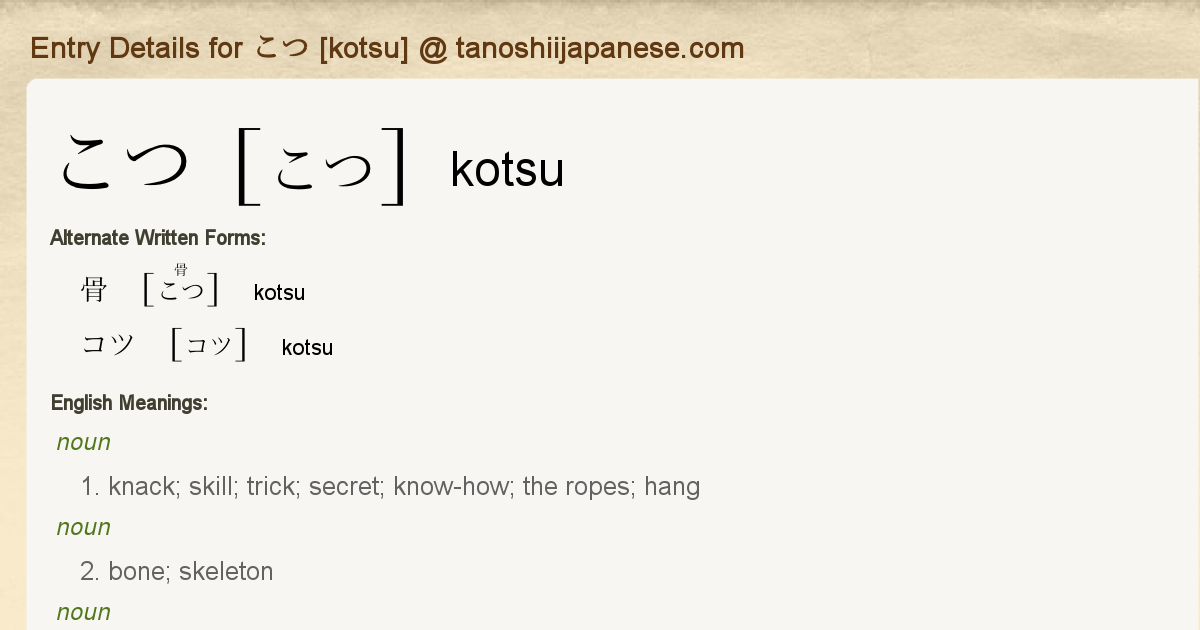Select the 骨 kanji alternate form
The height and width of the screenshot is (630, 1200).
click(94, 290)
